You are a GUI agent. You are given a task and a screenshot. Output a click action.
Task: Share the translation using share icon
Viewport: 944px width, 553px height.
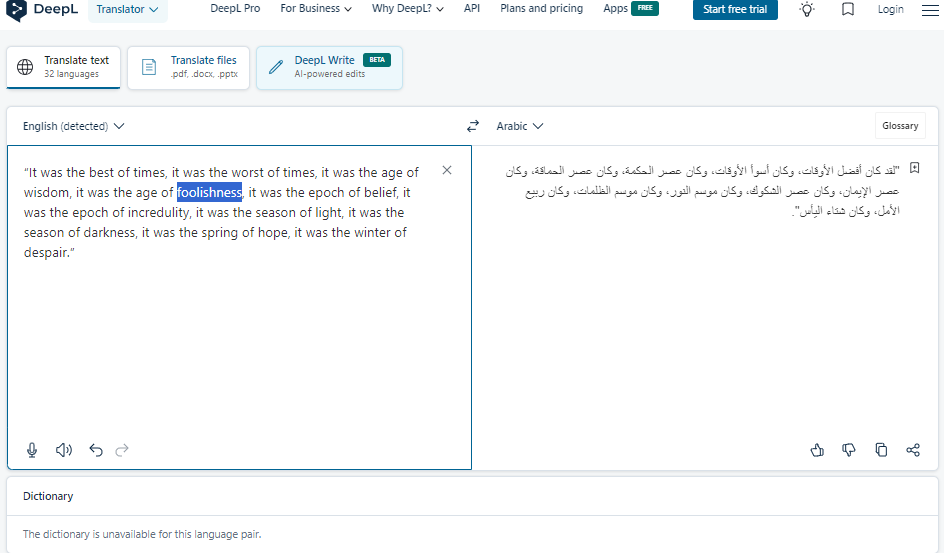913,450
